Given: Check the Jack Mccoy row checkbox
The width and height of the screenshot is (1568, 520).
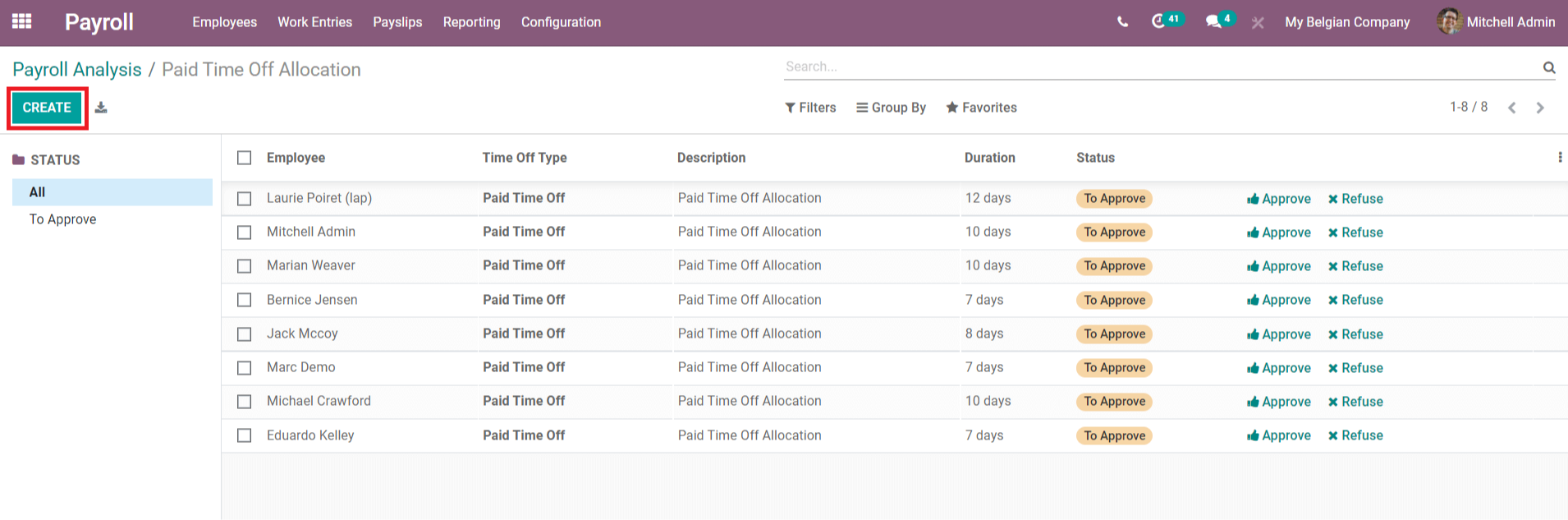Looking at the screenshot, I should pos(245,334).
